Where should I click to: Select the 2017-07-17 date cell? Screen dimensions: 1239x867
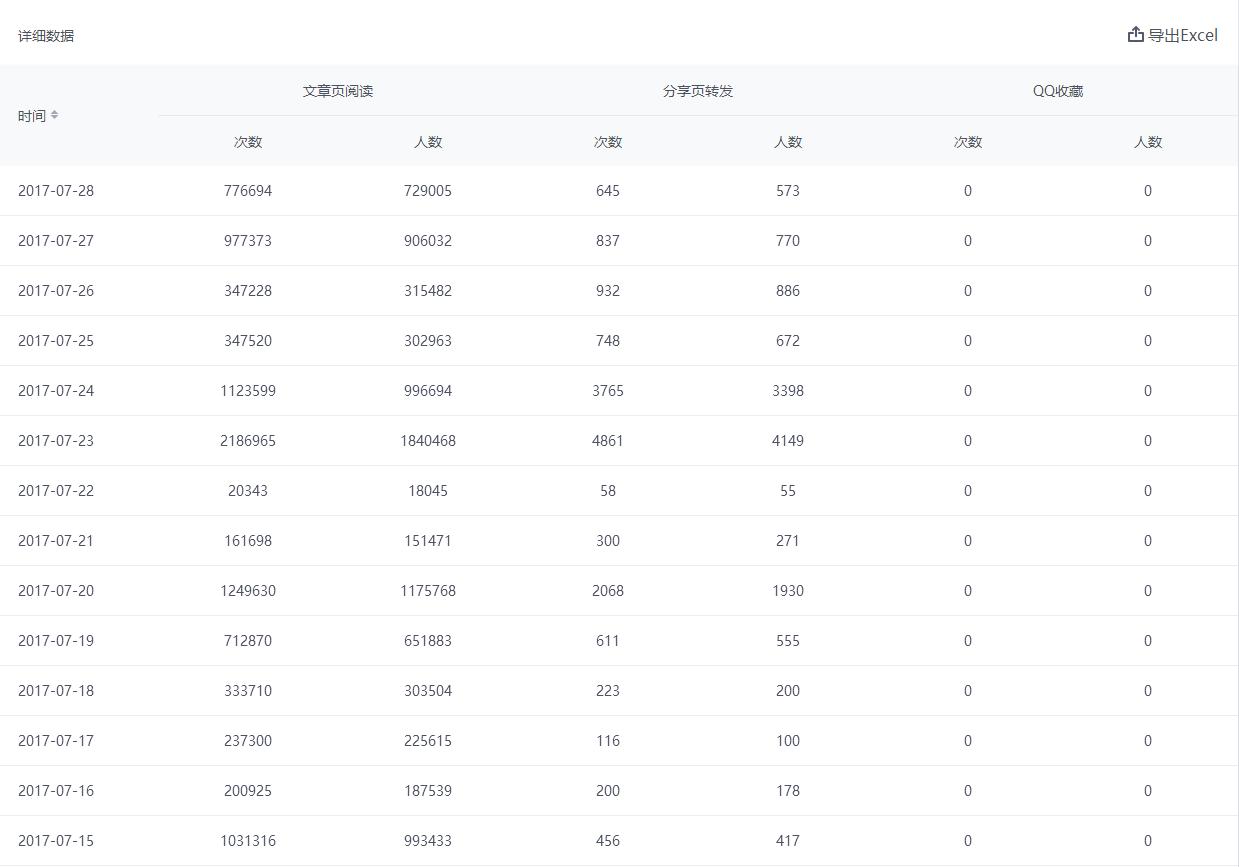tap(56, 741)
